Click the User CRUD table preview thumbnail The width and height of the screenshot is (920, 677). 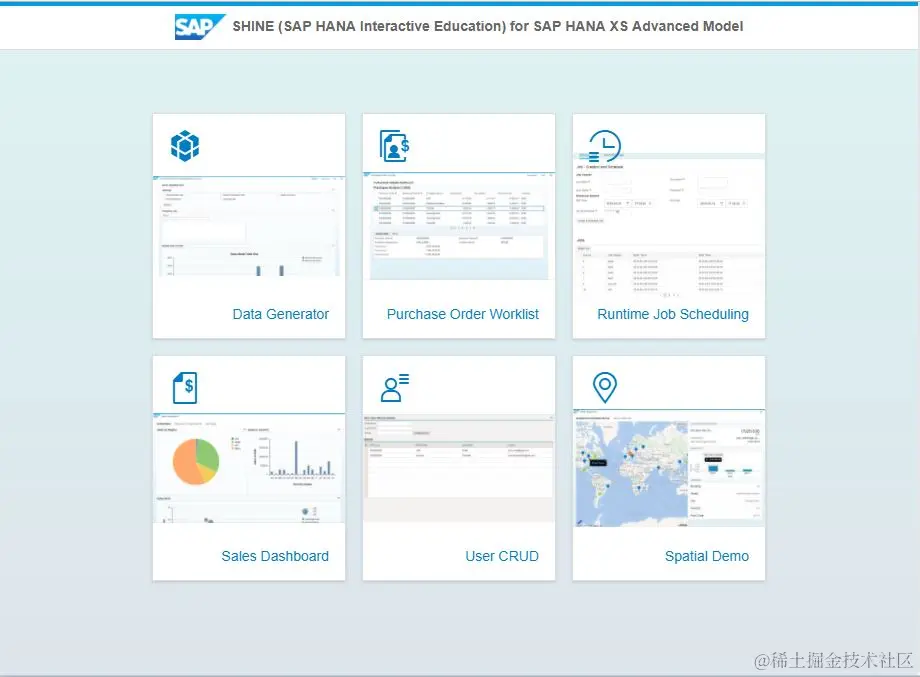pyautogui.click(x=459, y=468)
